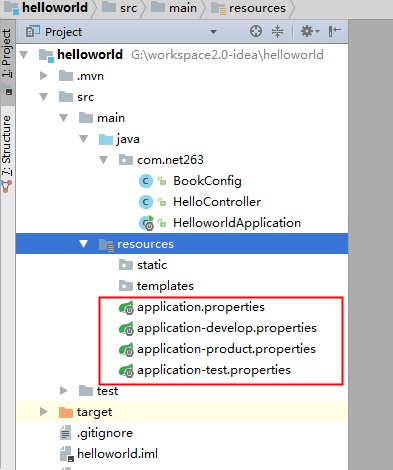Open the Project view mode dropdown
The height and width of the screenshot is (470, 393).
(x=213, y=32)
